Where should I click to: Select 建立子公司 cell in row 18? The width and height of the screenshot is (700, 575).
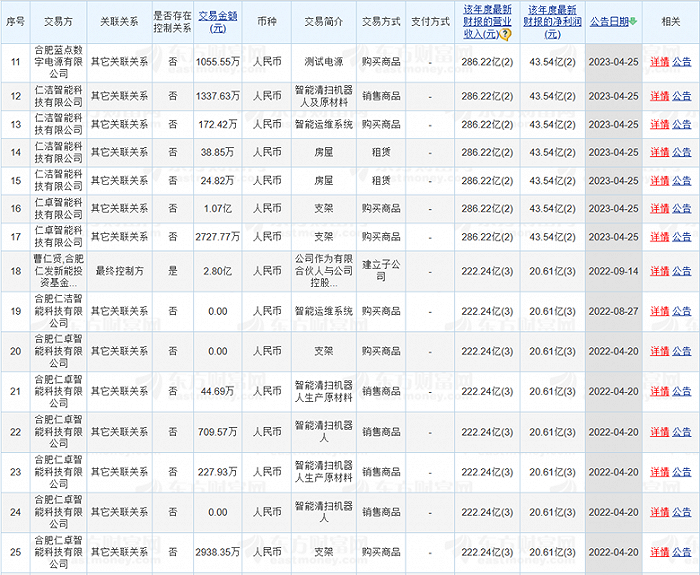(x=381, y=271)
